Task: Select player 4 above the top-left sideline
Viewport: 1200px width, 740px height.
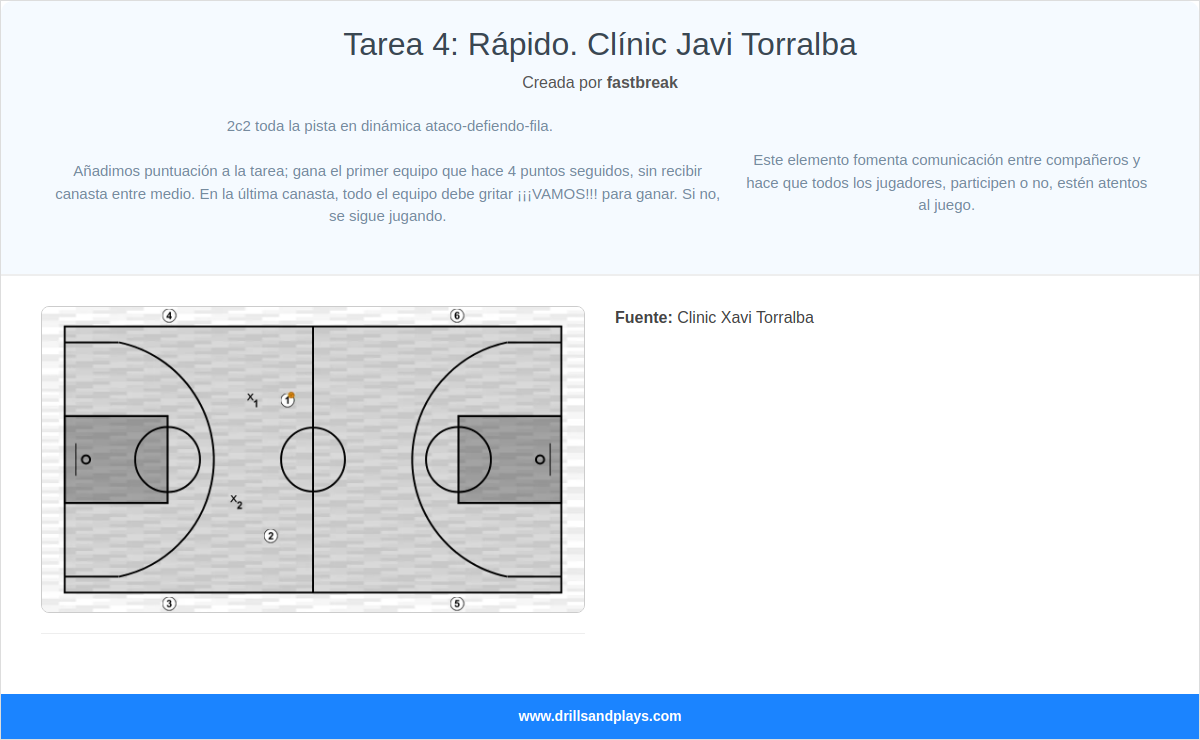Action: click(168, 316)
